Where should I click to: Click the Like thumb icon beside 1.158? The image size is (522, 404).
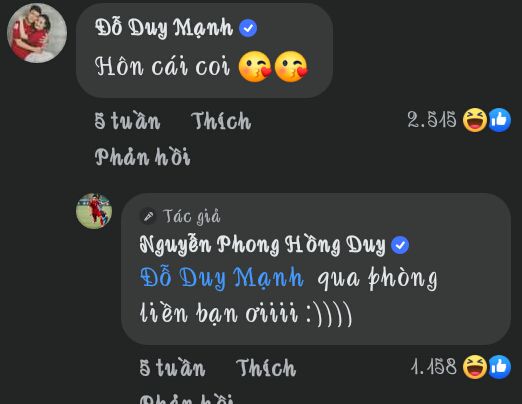[499, 367]
